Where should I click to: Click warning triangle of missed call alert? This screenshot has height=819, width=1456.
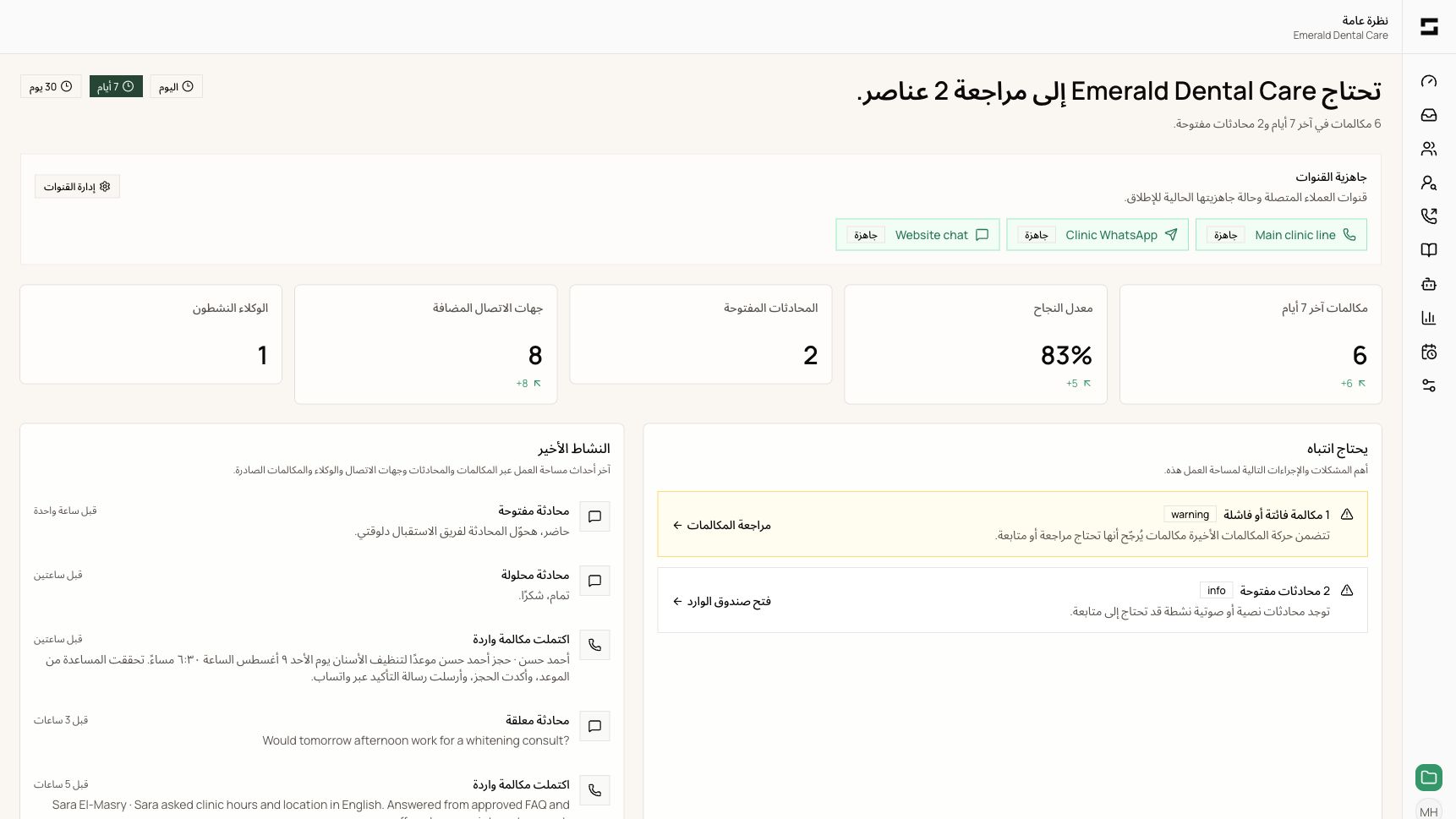click(1347, 514)
